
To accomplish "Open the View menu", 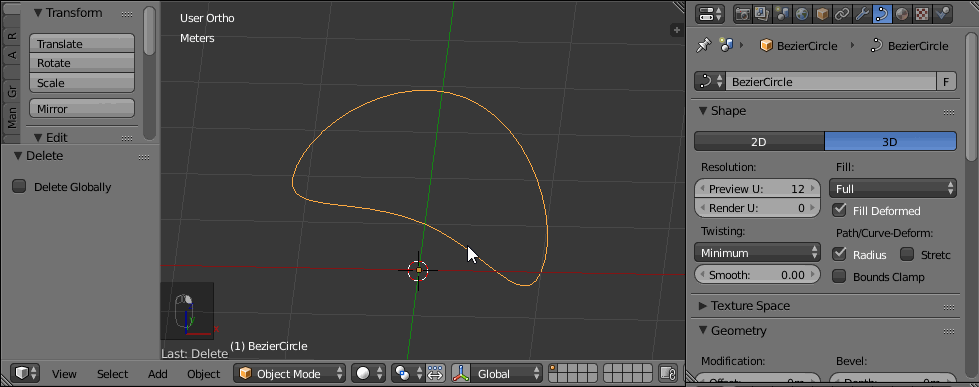I will point(64,373).
